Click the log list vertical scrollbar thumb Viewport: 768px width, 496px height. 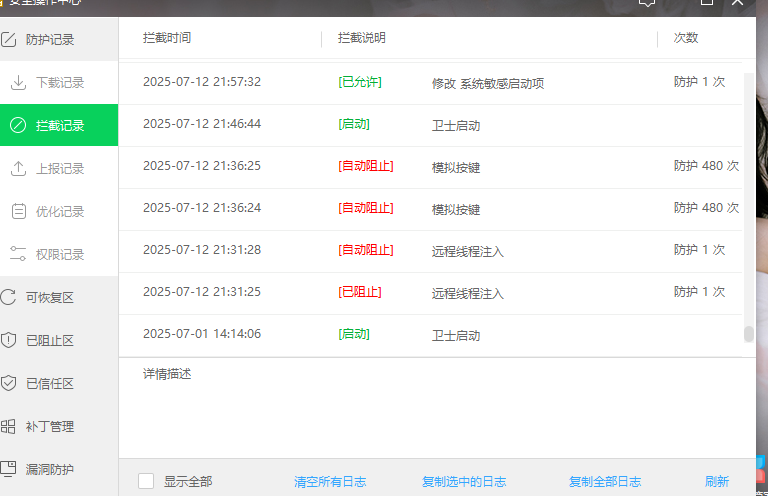click(749, 334)
